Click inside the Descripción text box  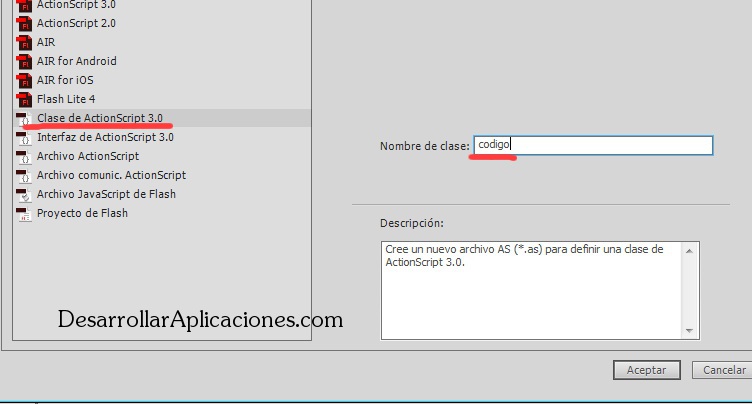[530, 290]
